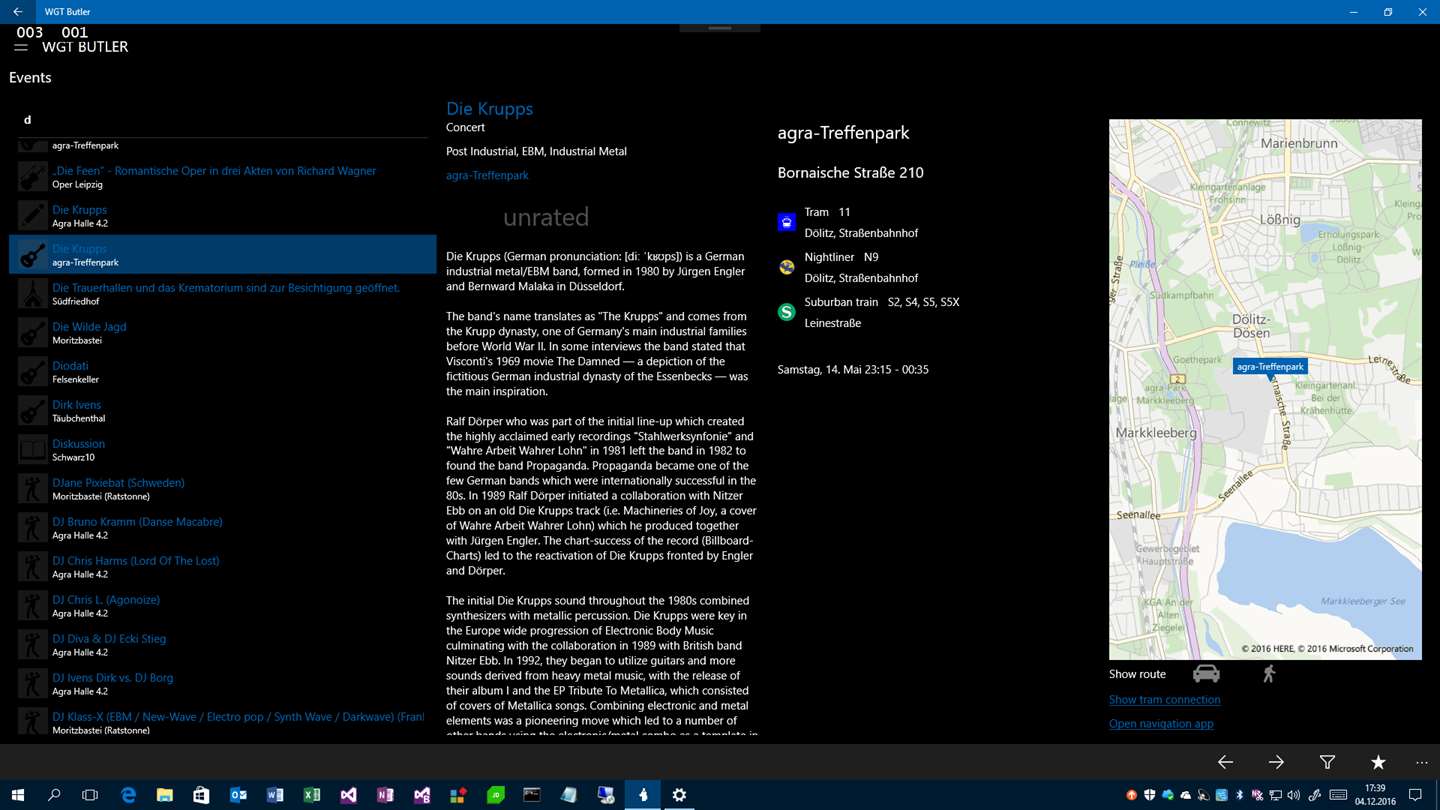Image resolution: width=1440 pixels, height=810 pixels.
Task: Click the icon beside Die Feen opera entry
Action: point(32,177)
